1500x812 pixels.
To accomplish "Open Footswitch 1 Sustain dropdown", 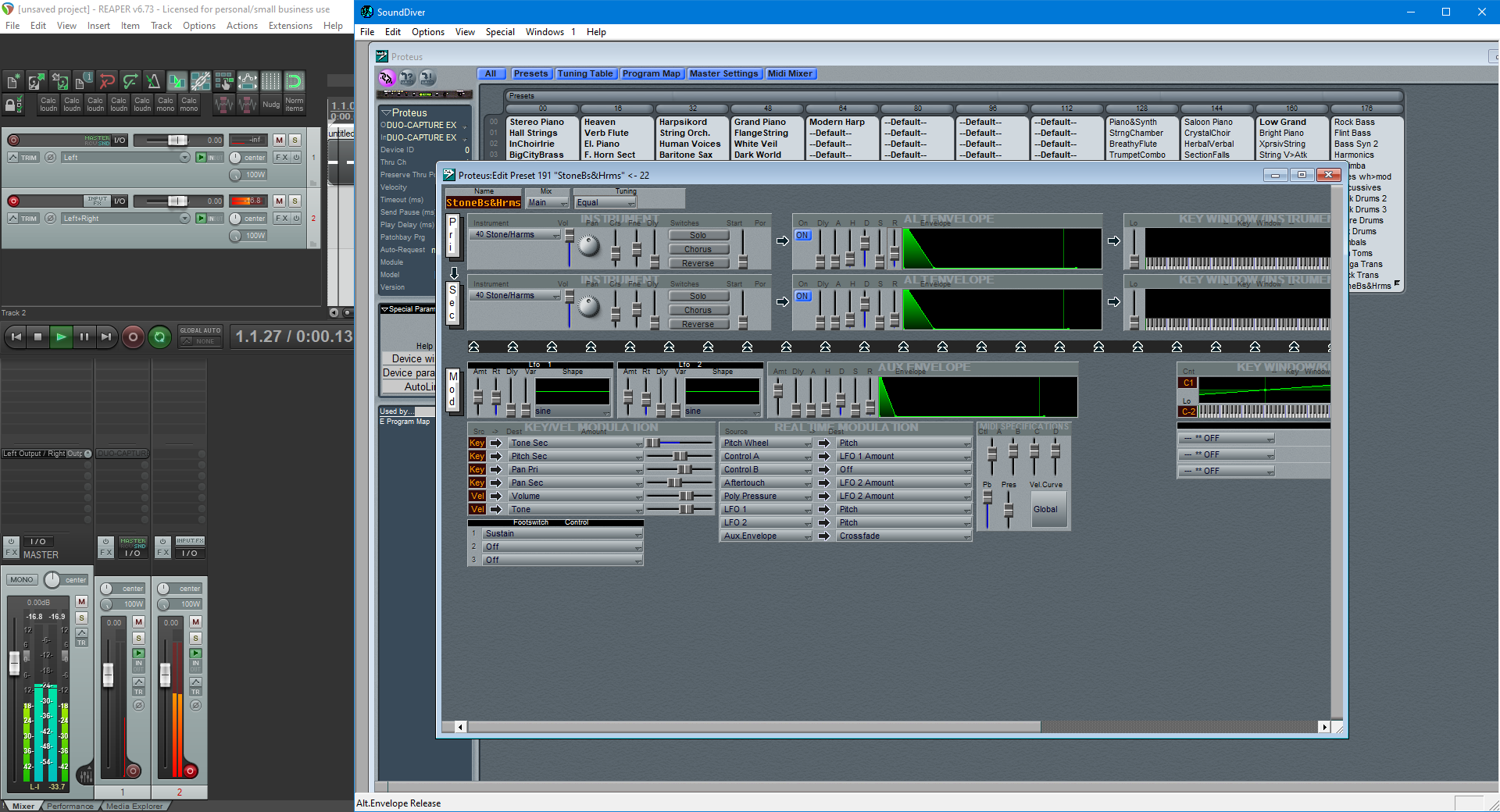I will (x=562, y=533).
